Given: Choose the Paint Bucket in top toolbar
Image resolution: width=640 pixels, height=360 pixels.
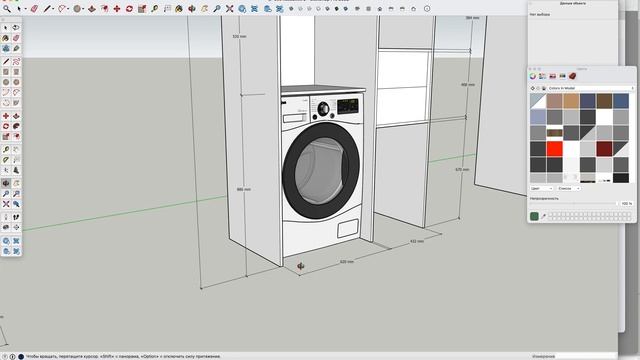Looking at the screenshot, I should click(179, 8).
